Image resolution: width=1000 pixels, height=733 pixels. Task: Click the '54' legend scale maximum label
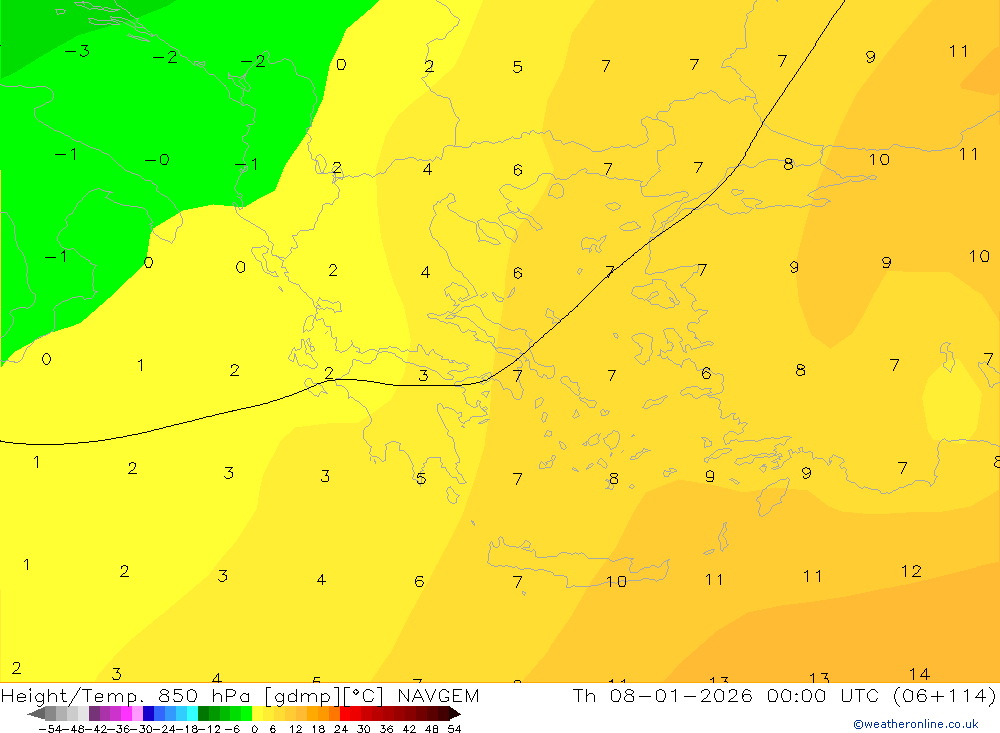click(454, 729)
